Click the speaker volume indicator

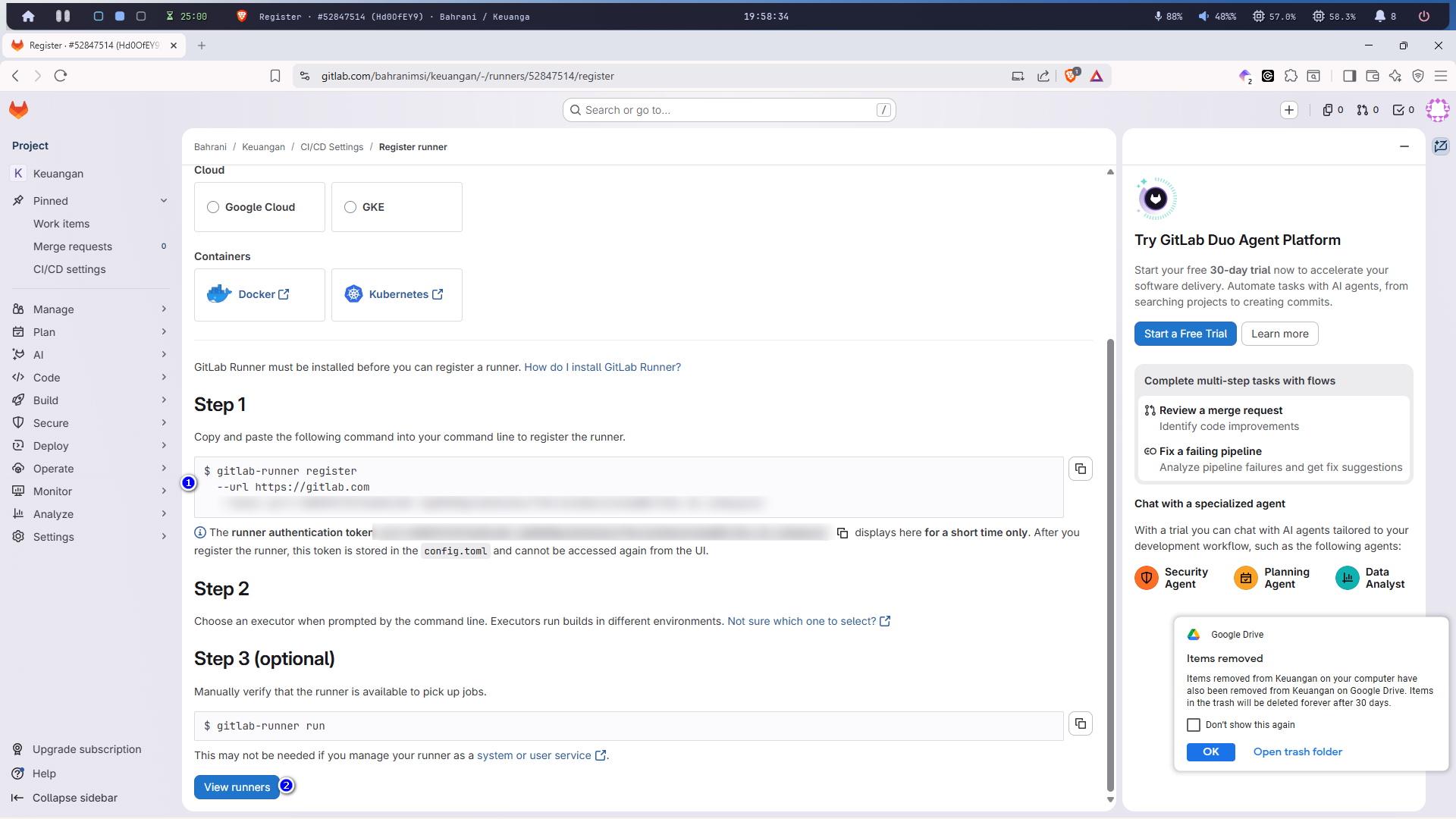point(1217,16)
